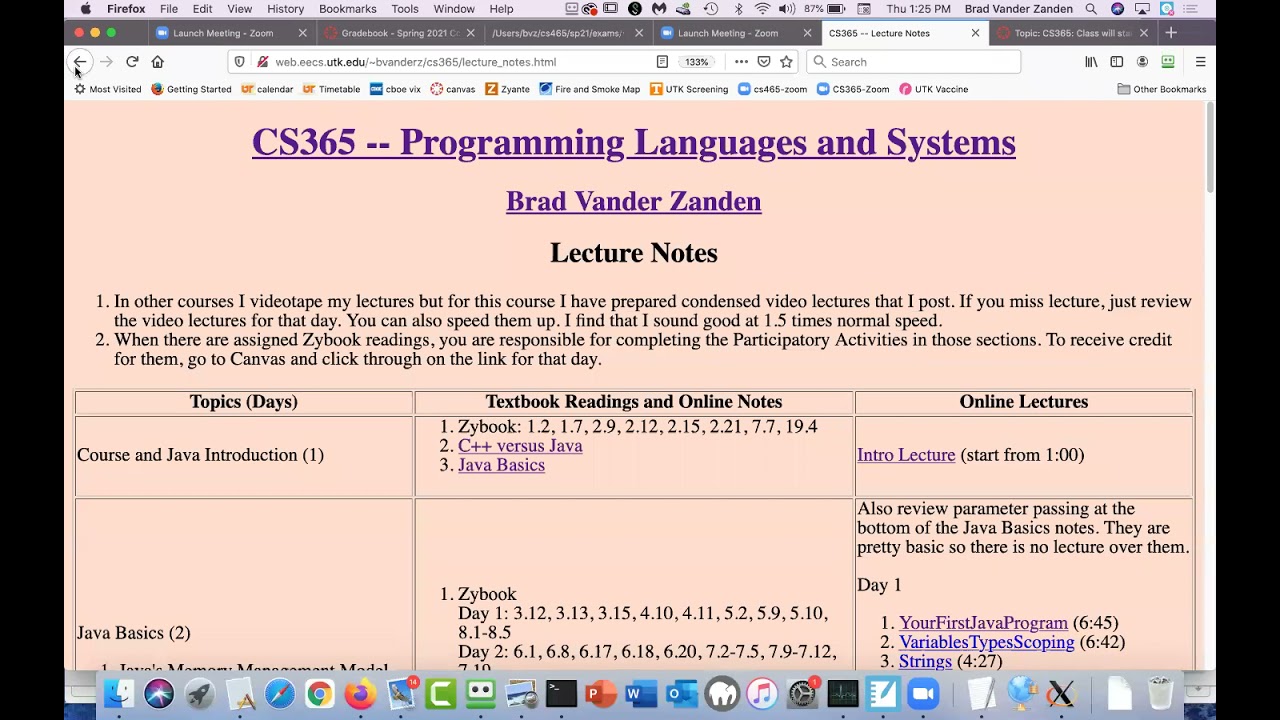Switch to the Gradebook - Spring 2021 tab

[400, 33]
